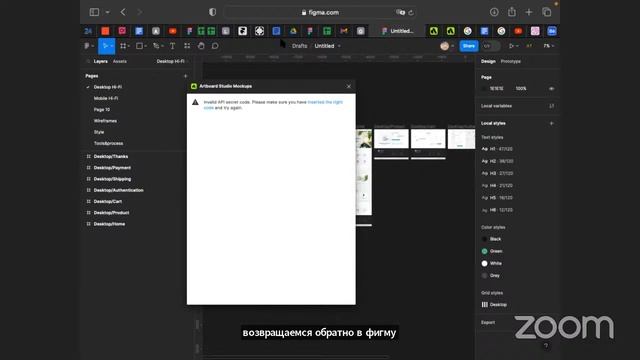Go back in Safari
Viewport: 640px width, 360px height.
(x=123, y=12)
